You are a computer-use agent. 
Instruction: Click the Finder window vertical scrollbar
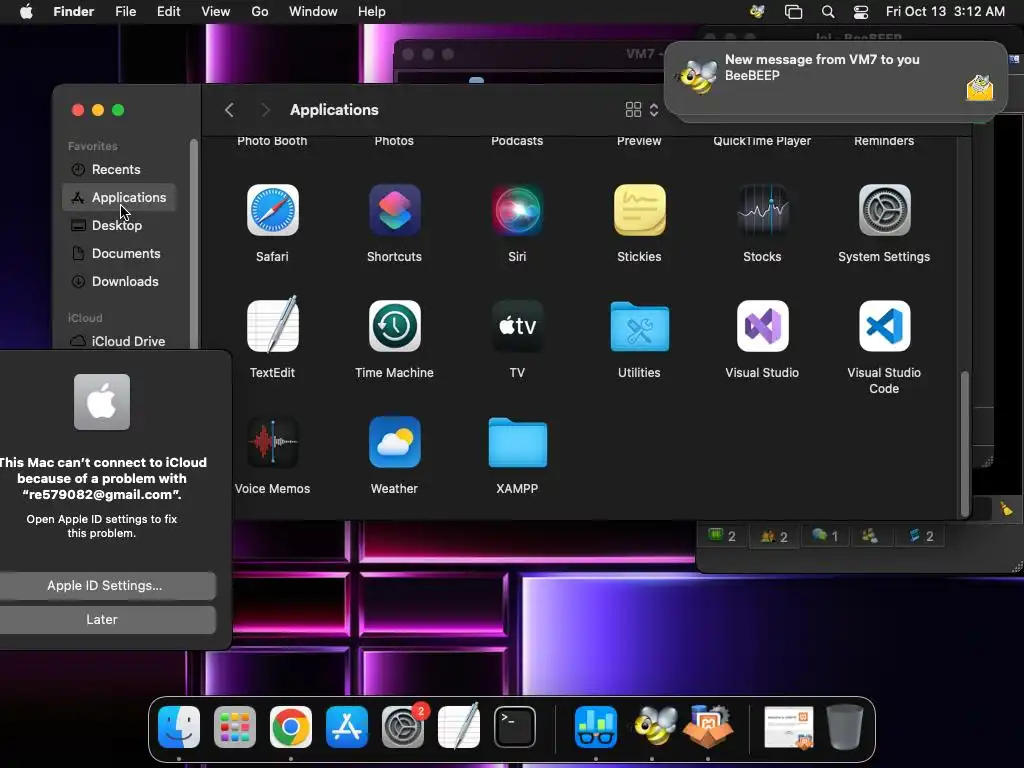click(x=965, y=443)
